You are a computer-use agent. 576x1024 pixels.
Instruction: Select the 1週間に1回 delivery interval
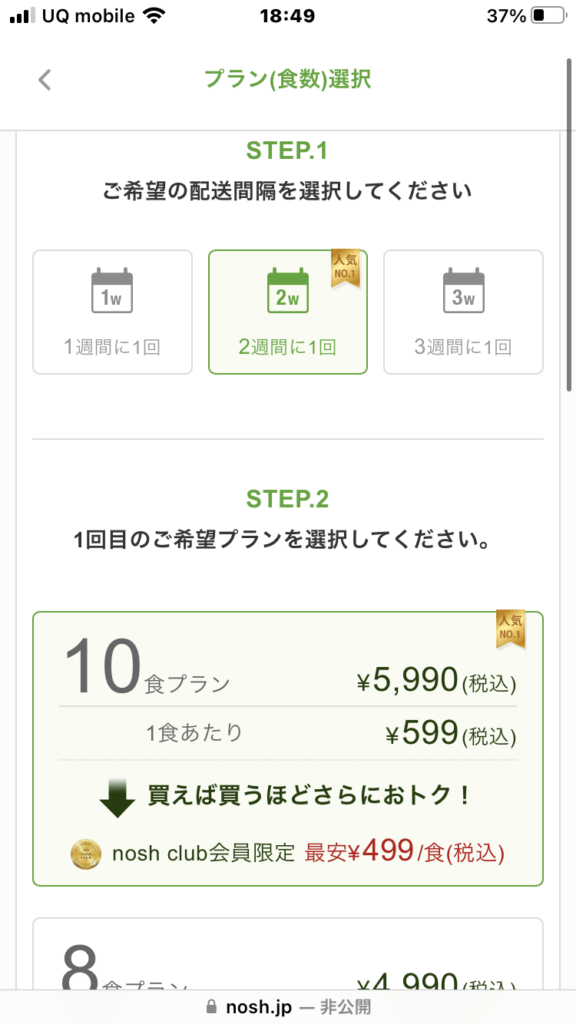coord(112,312)
